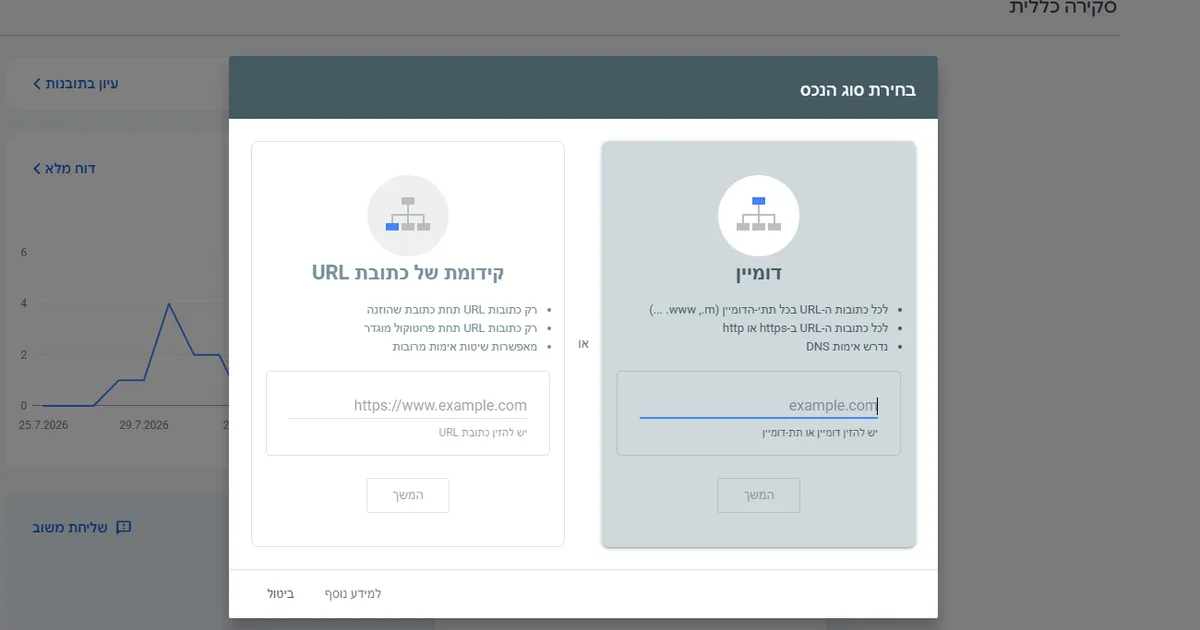This screenshot has height=630, width=1200.
Task: Click the 29.7.2026 date label on chart
Action: point(144,425)
